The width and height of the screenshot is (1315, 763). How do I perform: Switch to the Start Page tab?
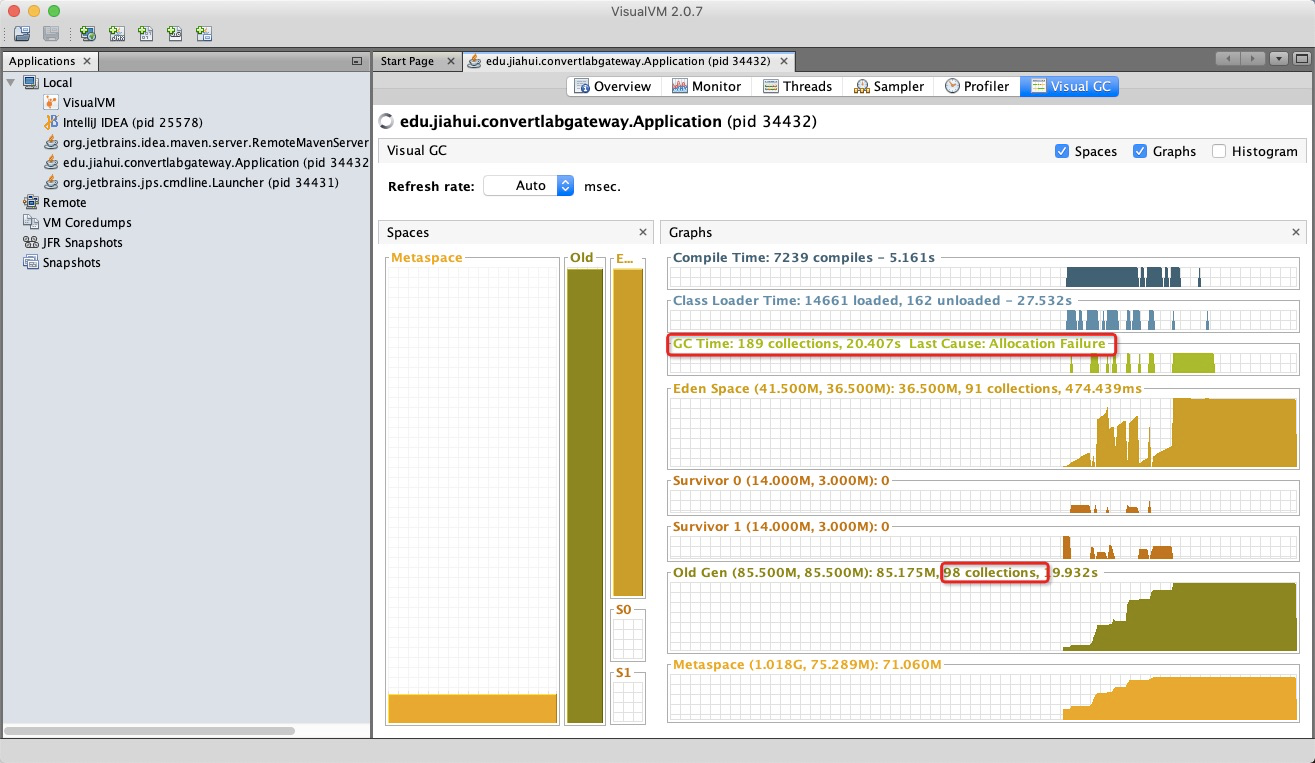coord(407,62)
